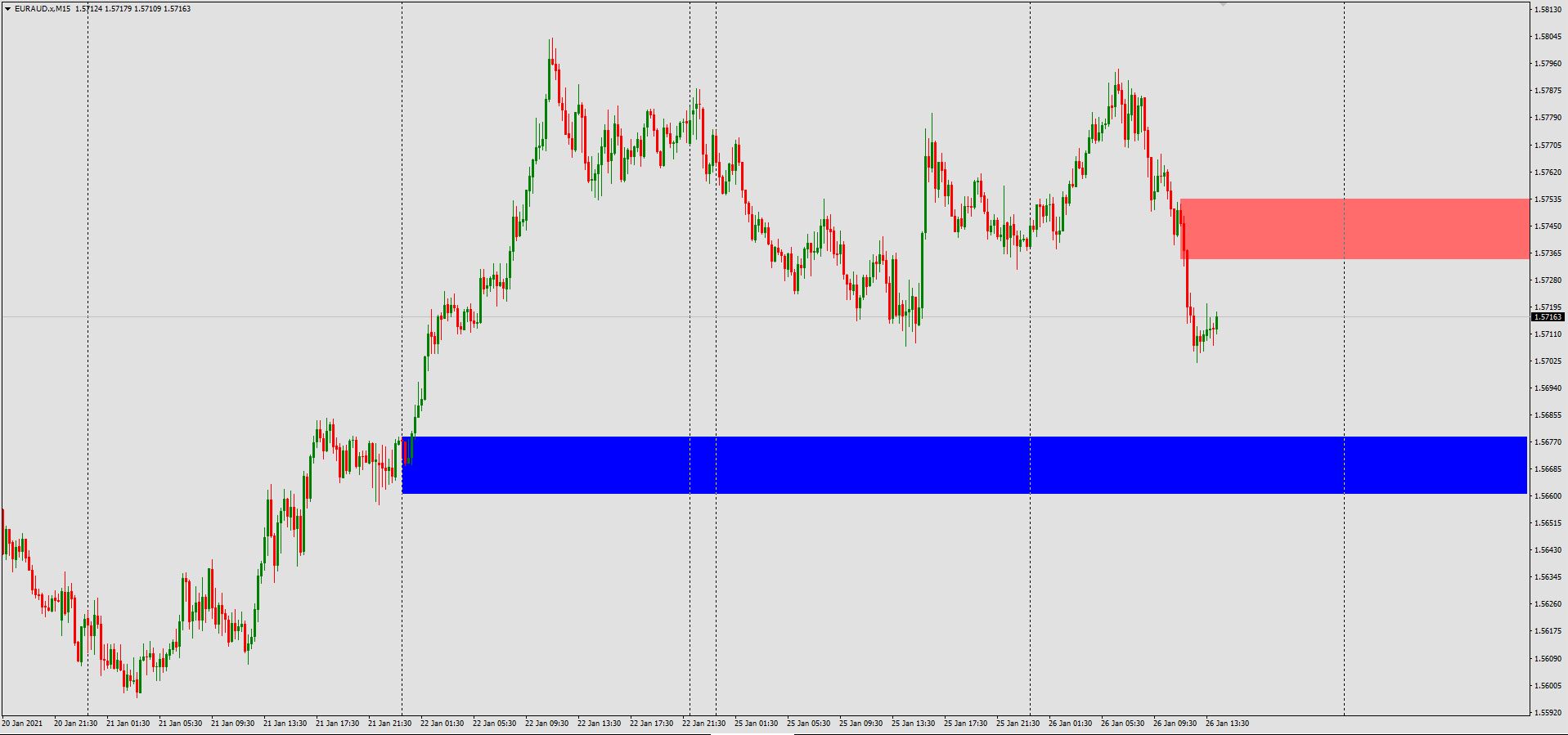
Task: Click the 1.57025 price axis label
Action: pos(1548,361)
